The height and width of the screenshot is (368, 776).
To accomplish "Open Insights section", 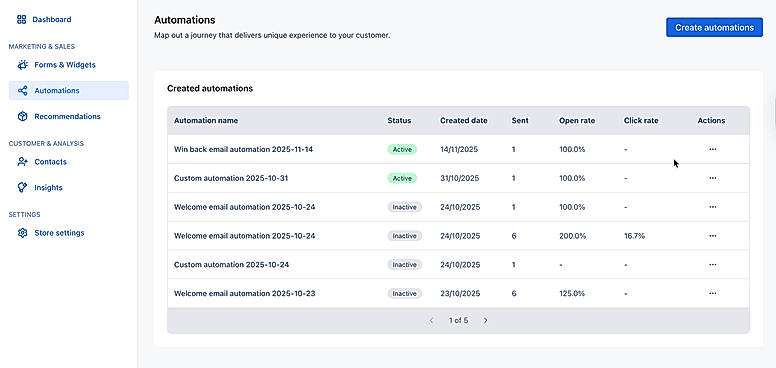I will click(48, 187).
